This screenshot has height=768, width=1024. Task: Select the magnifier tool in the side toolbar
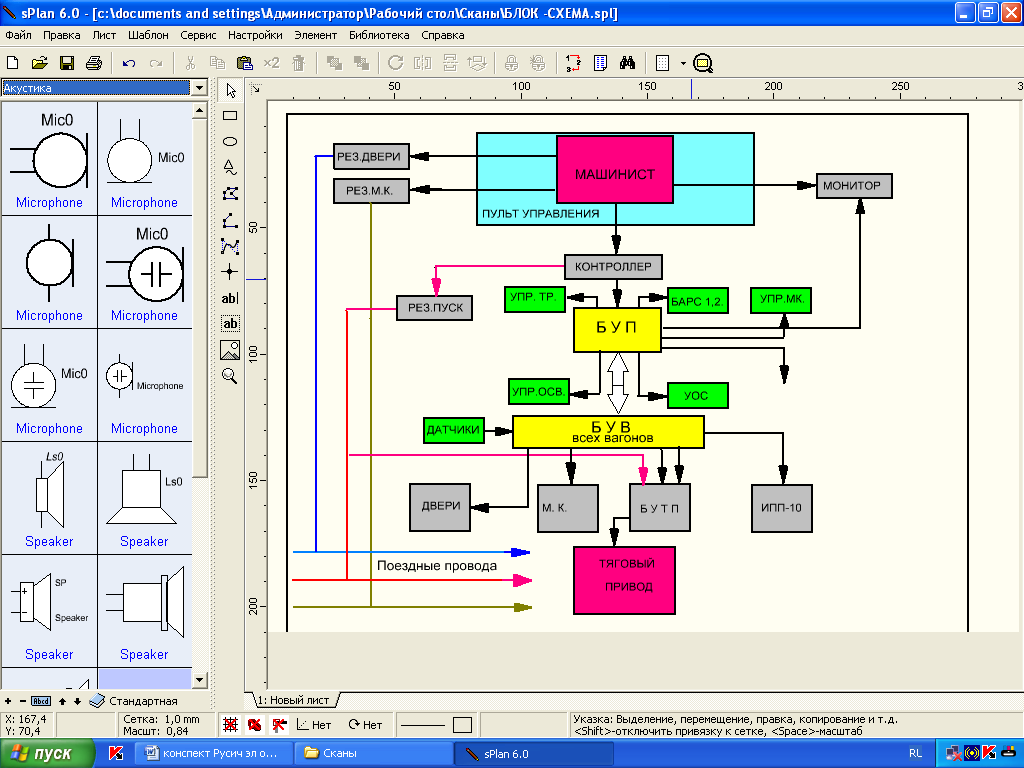[230, 376]
